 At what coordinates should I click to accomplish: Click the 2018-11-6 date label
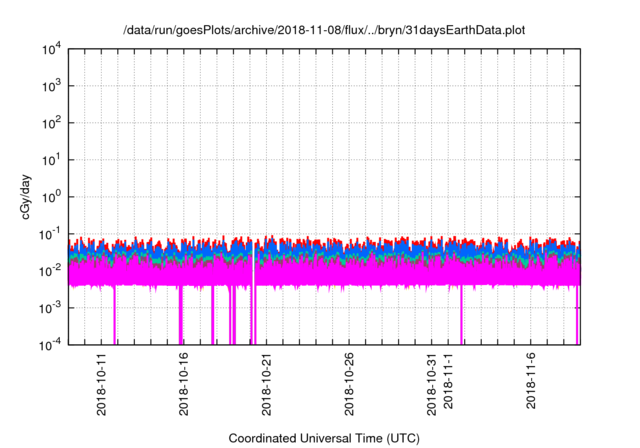tap(530, 381)
